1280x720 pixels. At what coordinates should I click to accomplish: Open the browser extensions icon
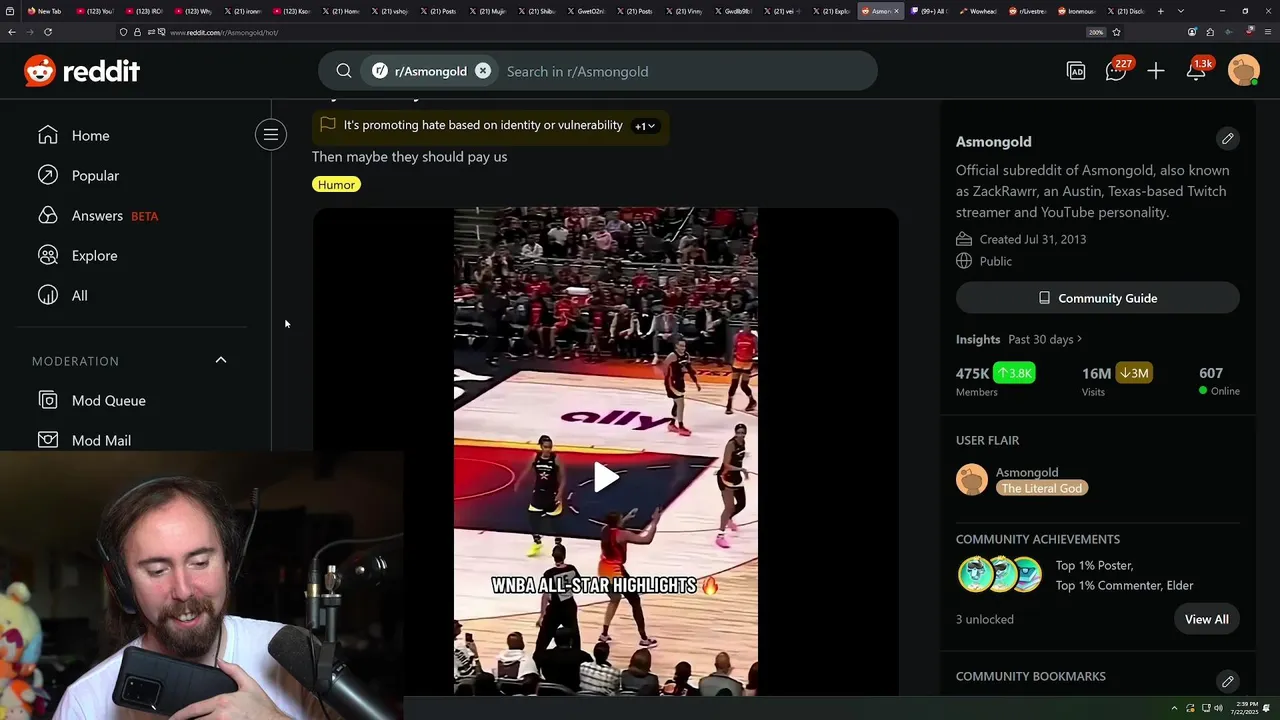pos(1210,32)
